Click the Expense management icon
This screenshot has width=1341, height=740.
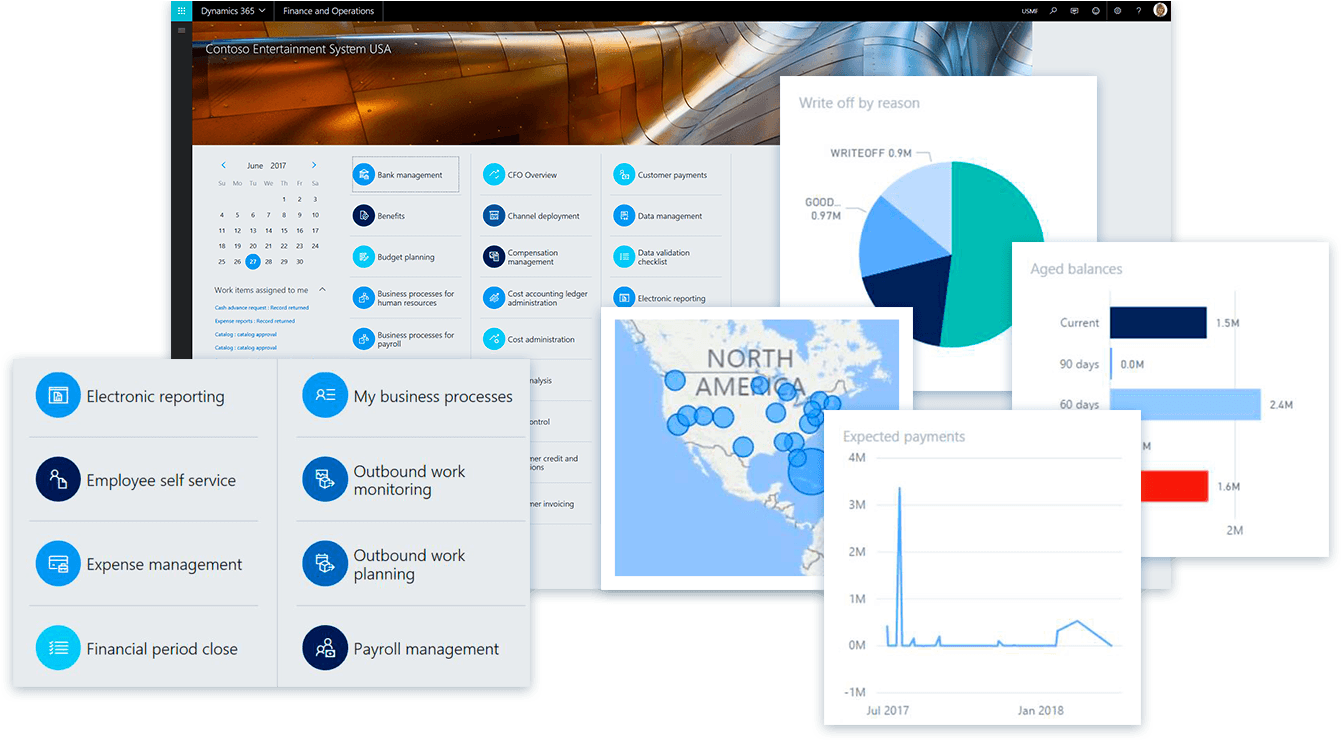click(x=58, y=564)
